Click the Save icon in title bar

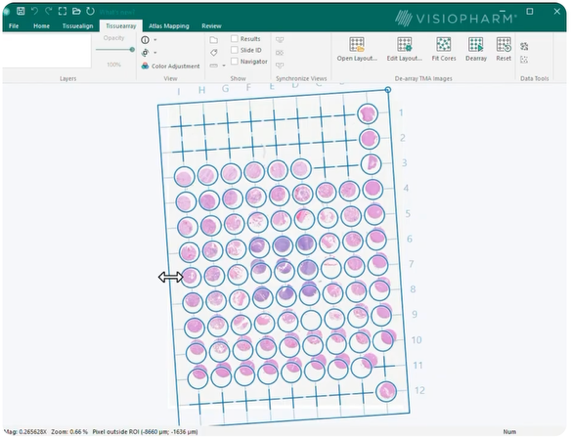tap(21, 11)
